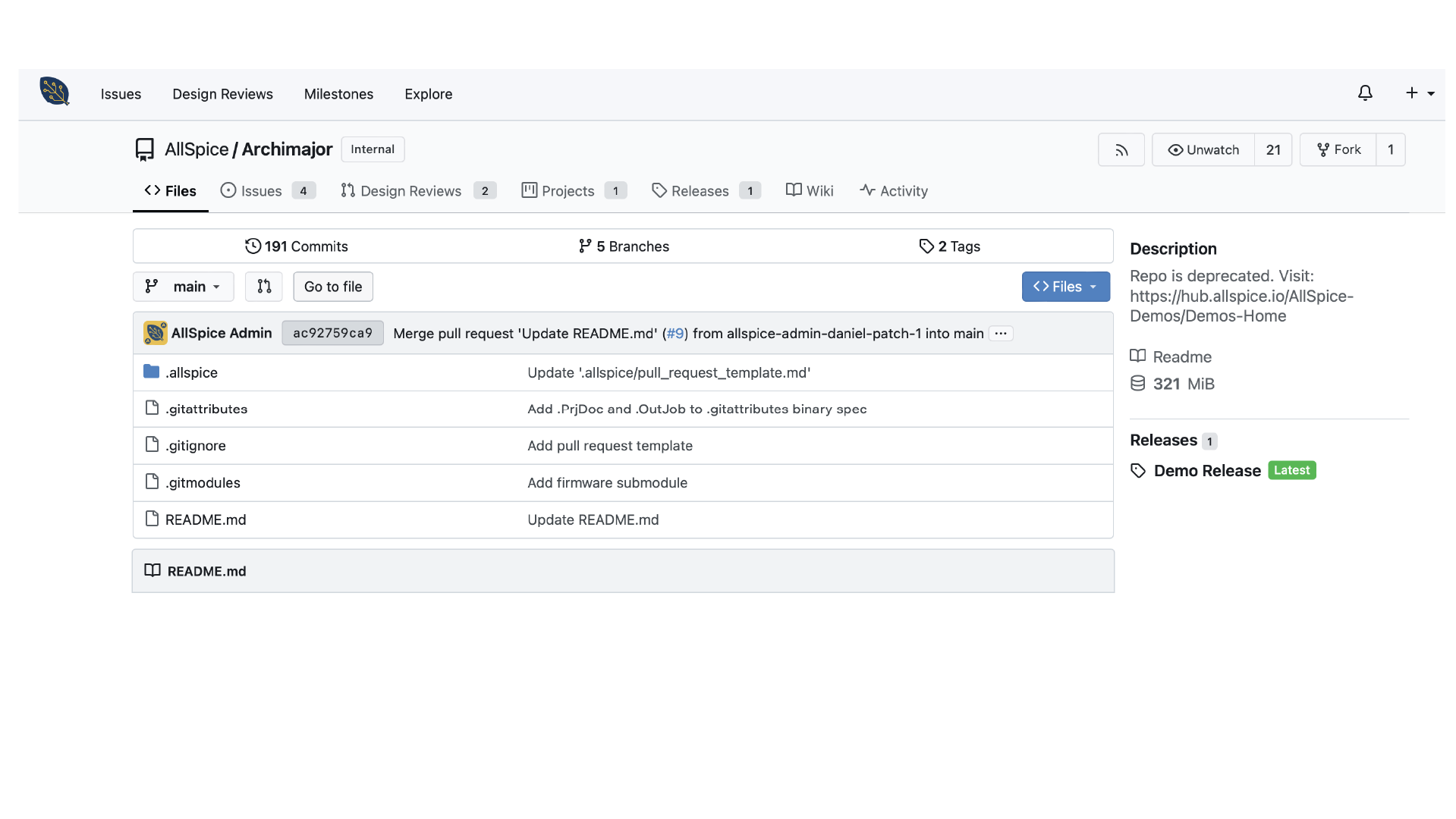Viewport: 1456px width, 819px height.
Task: Click the .gitmodules file icon
Action: point(152,482)
